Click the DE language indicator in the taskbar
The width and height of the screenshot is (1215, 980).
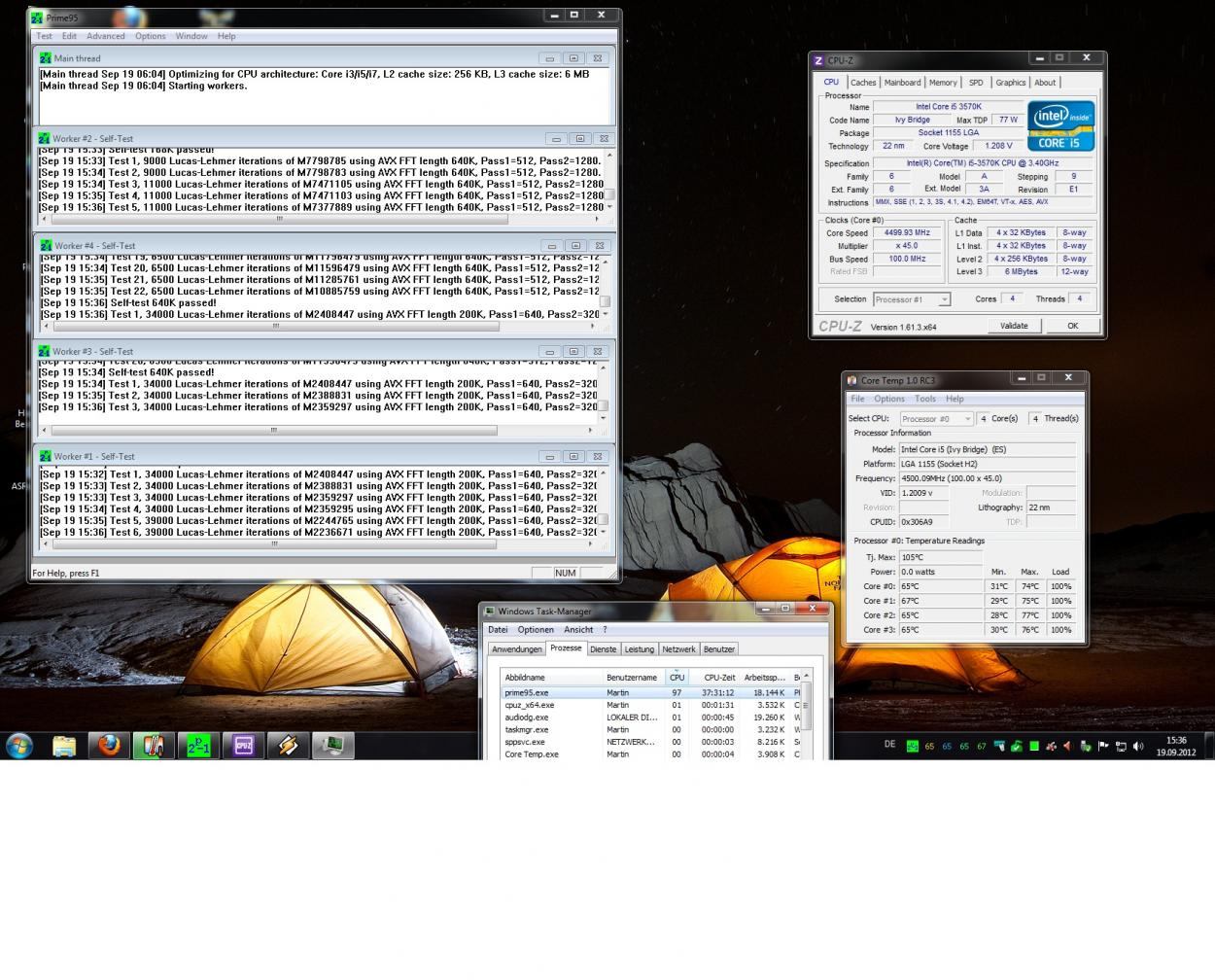889,745
